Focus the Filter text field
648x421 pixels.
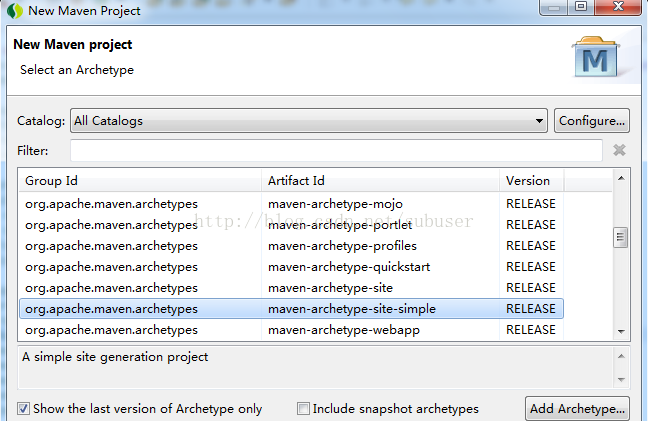click(x=336, y=150)
